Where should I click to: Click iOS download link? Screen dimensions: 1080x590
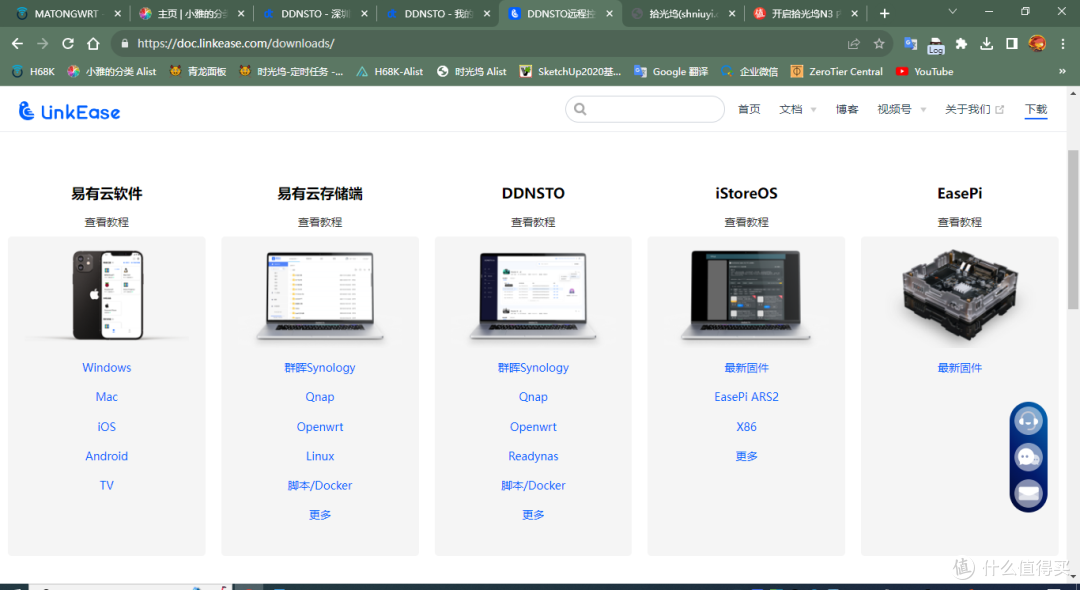pos(107,427)
